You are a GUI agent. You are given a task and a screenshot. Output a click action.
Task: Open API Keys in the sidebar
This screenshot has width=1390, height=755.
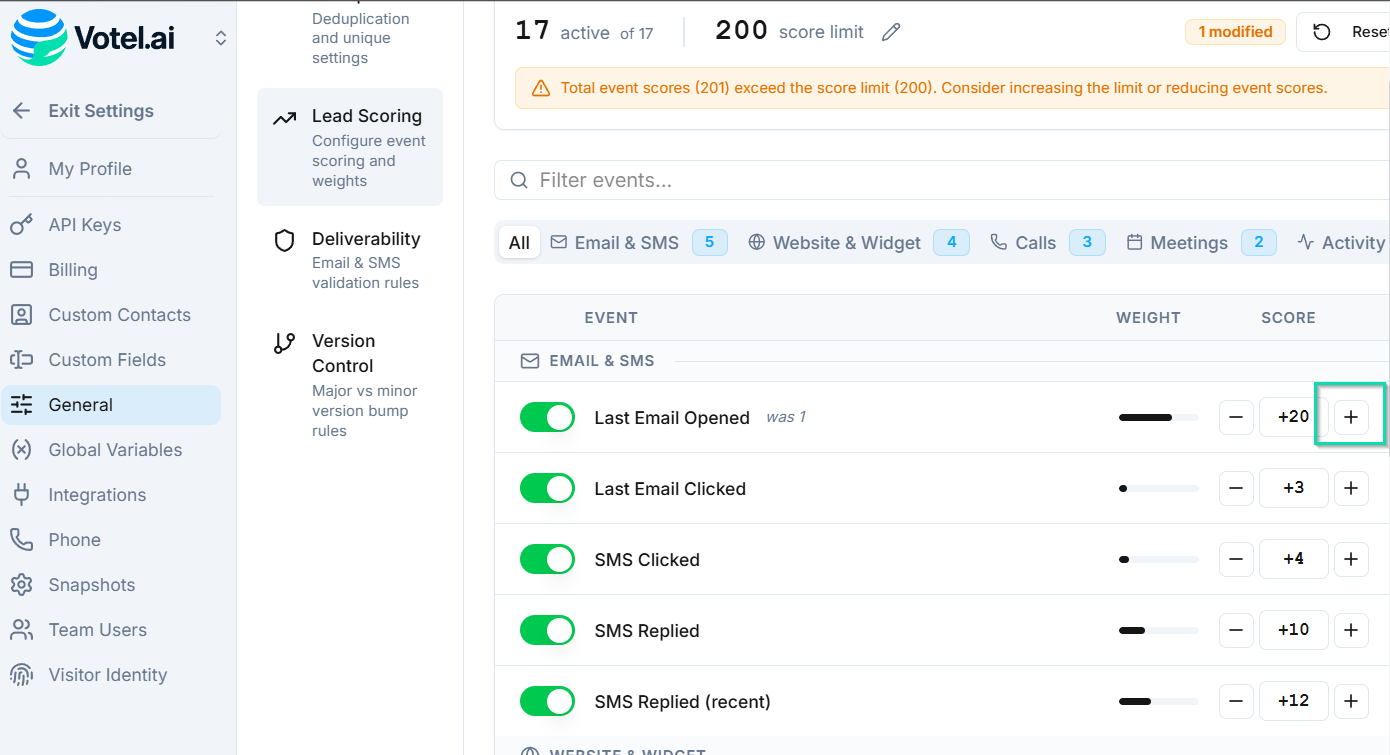click(85, 225)
